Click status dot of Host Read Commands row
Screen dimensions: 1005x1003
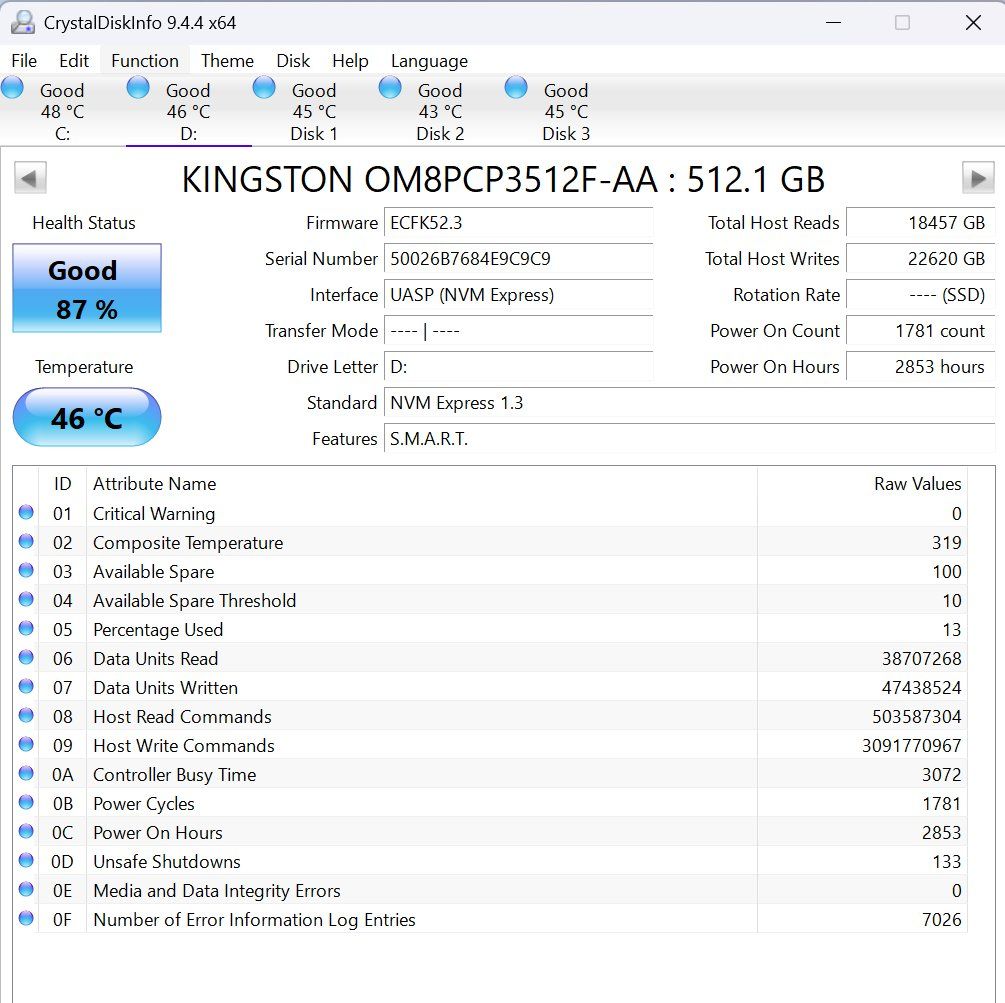(26, 715)
